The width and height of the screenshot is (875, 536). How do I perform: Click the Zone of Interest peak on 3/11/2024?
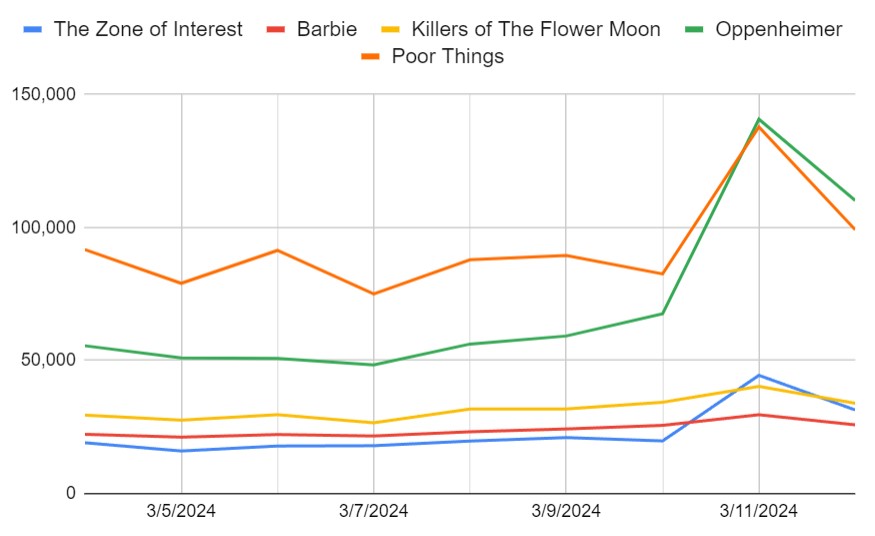coord(758,375)
